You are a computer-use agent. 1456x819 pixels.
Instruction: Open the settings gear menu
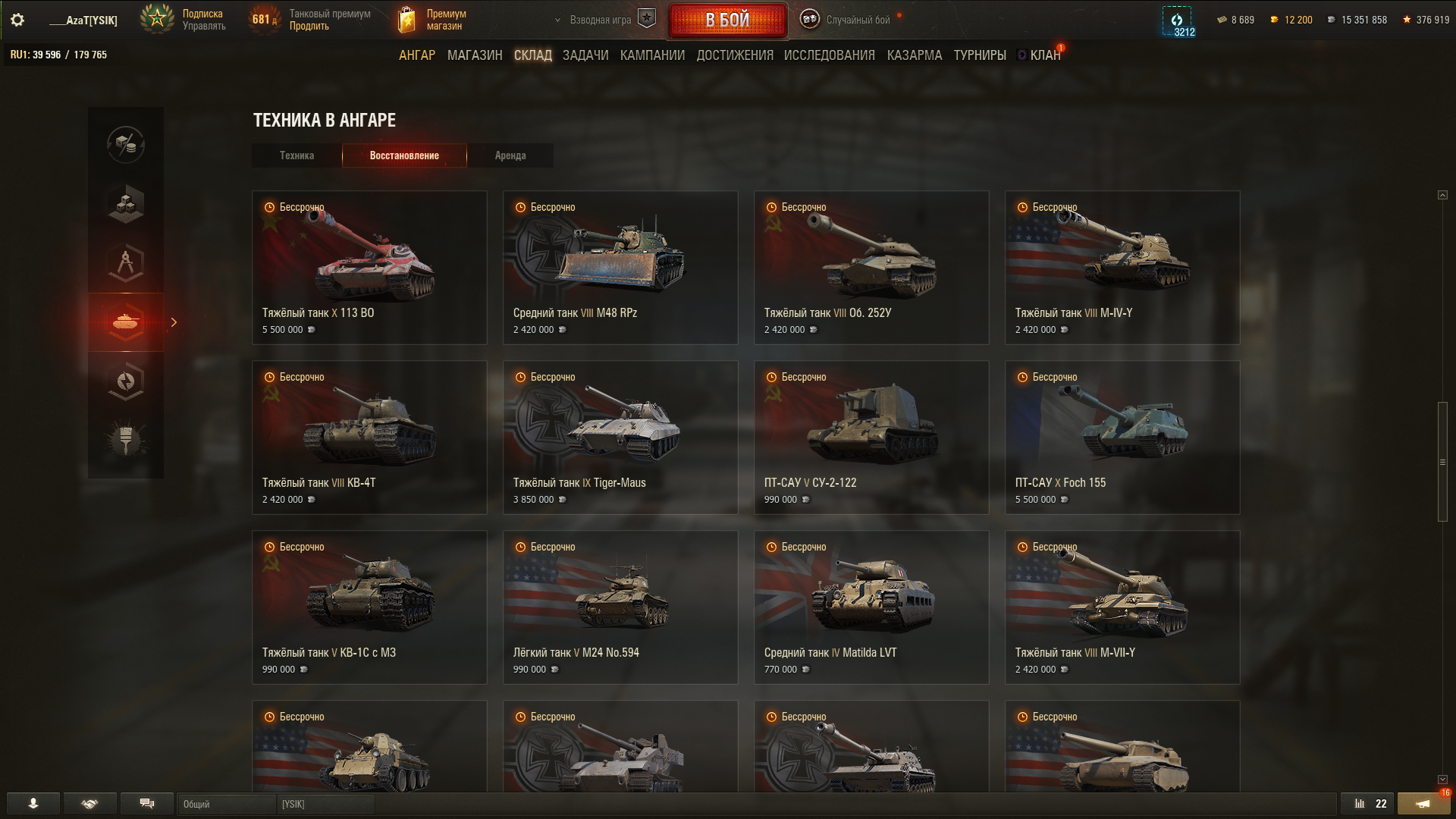tap(17, 20)
